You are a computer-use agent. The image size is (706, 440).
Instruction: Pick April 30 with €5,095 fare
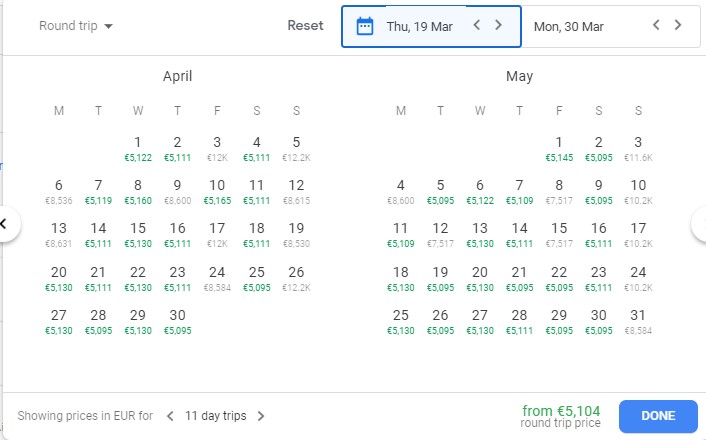pyautogui.click(x=177, y=321)
